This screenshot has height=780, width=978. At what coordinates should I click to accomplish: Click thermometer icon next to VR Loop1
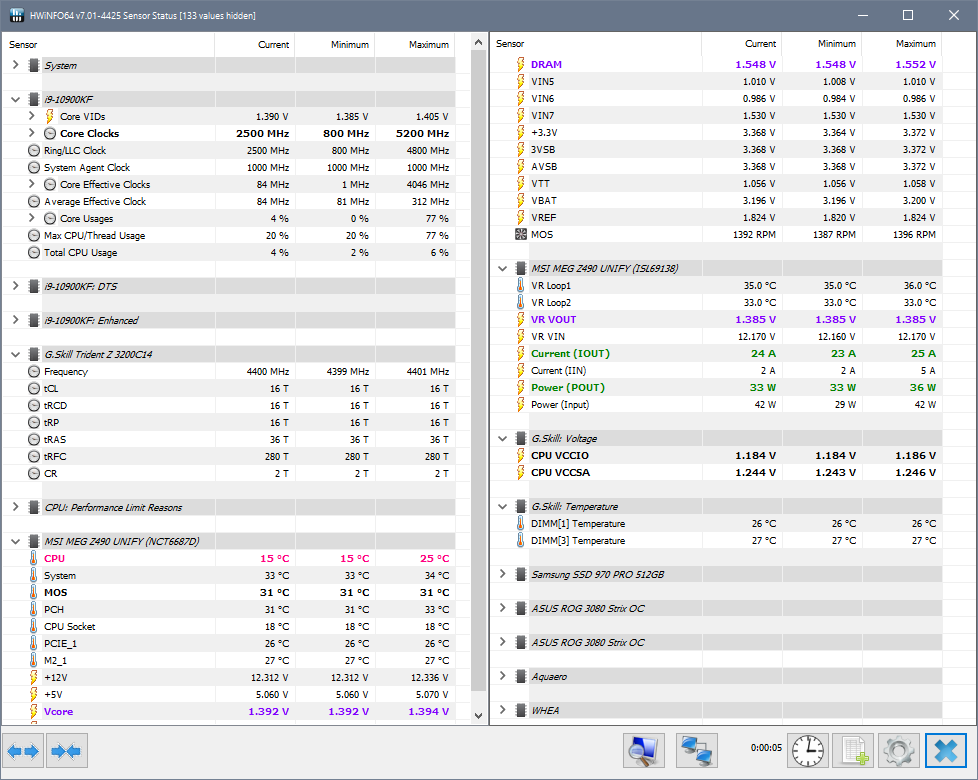[521, 286]
